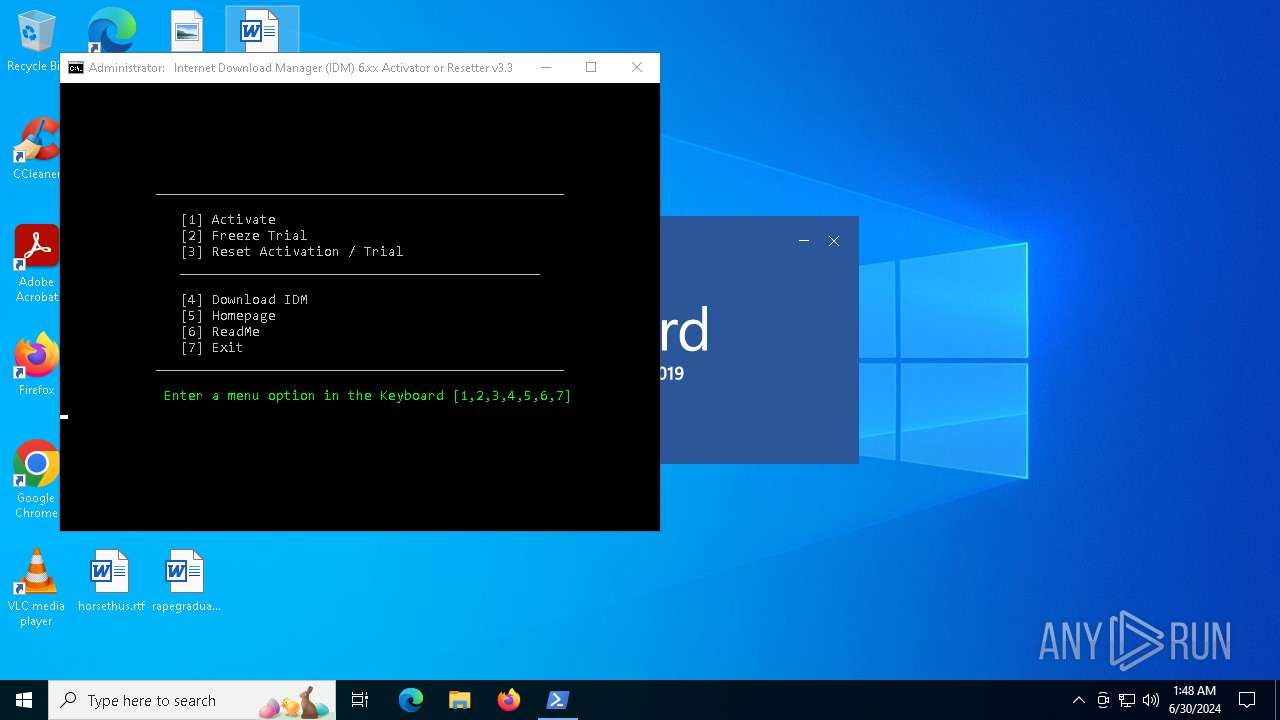Click the green 'Enter a menu option' prompt

pos(367,396)
